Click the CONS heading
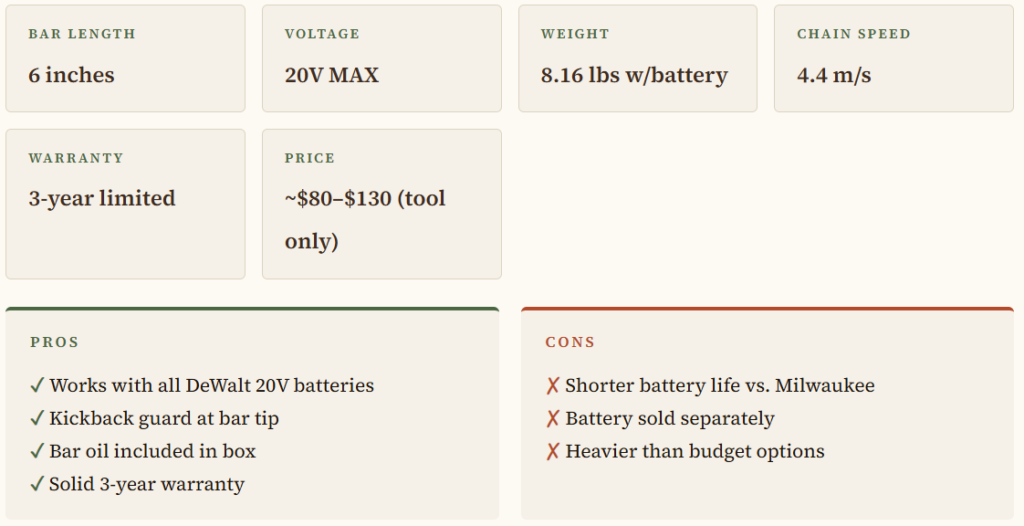The width and height of the screenshot is (1024, 526). [x=570, y=342]
